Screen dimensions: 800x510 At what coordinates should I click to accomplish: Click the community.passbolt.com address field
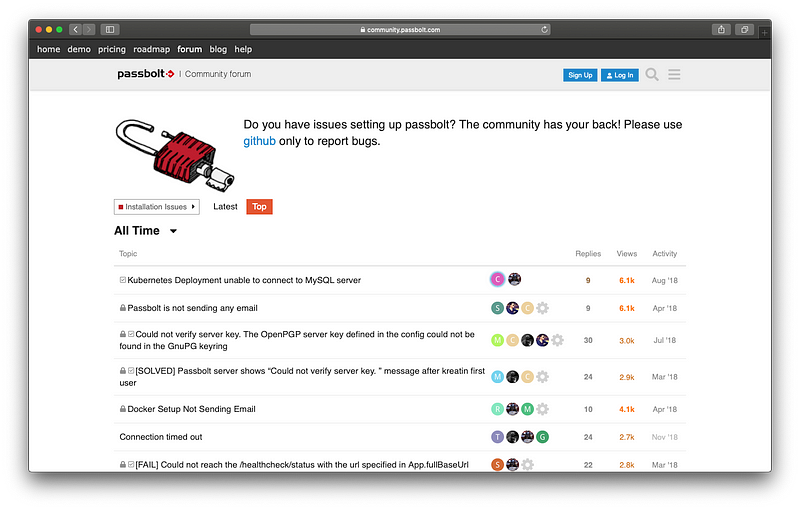tap(400, 30)
